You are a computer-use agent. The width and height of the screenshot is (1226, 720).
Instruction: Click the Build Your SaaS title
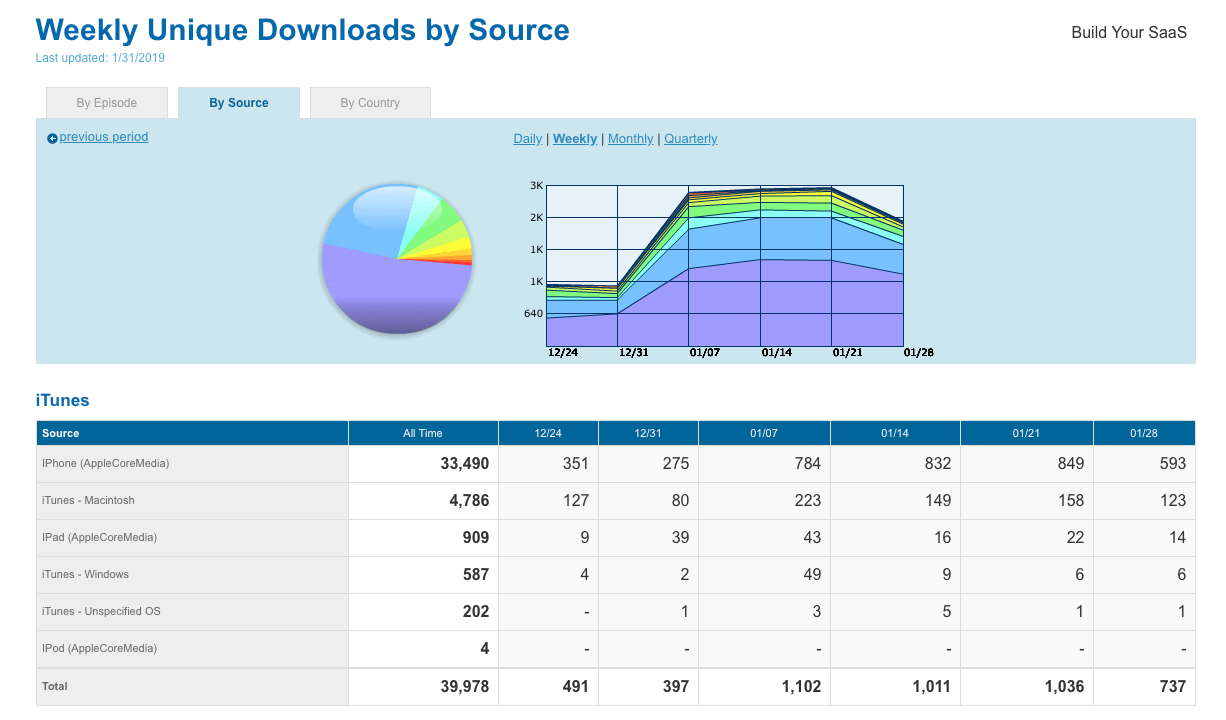point(1129,32)
